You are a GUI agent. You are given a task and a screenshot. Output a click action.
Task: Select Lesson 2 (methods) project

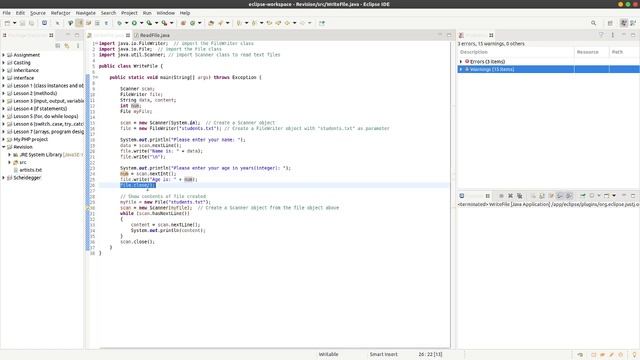click(35, 93)
